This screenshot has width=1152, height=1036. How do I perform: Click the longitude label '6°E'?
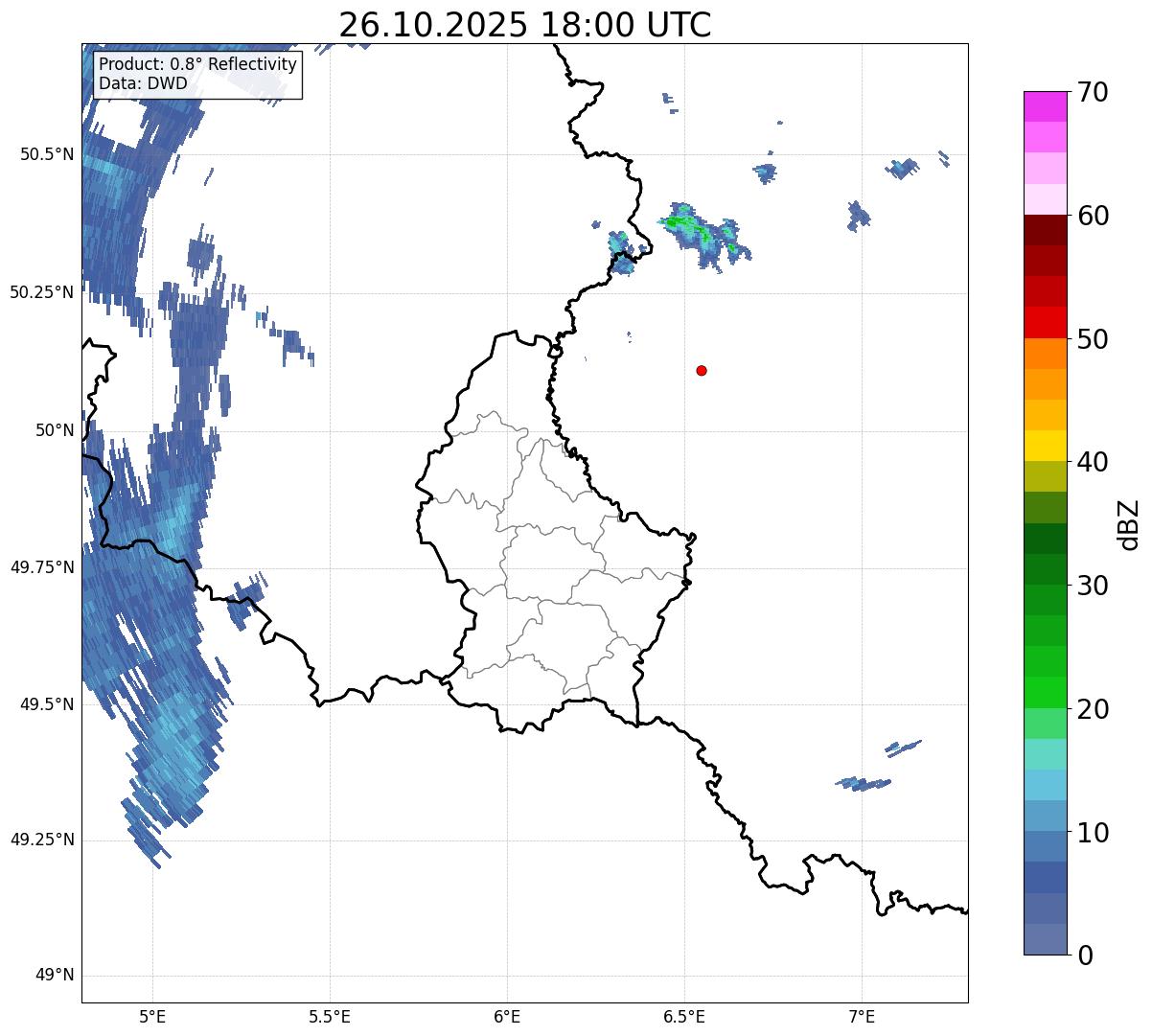click(507, 1016)
